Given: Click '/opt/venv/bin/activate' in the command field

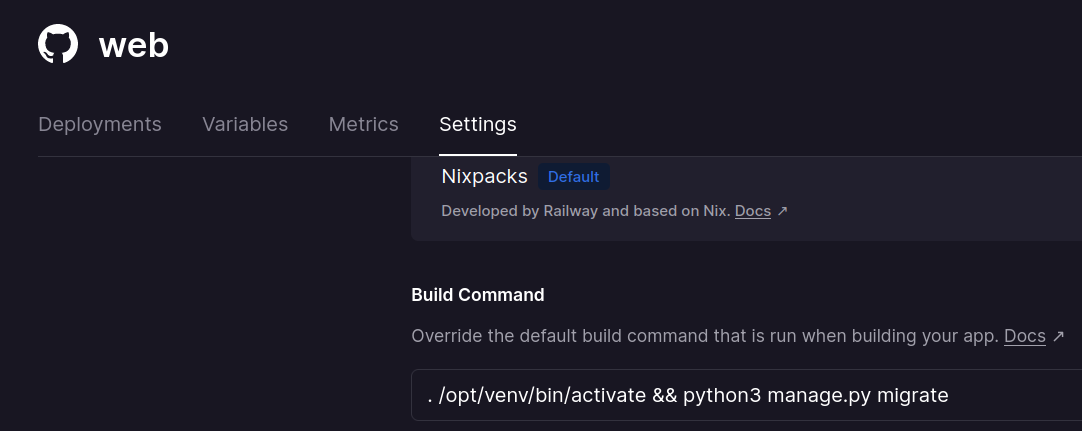Looking at the screenshot, I should pyautogui.click(x=542, y=395).
